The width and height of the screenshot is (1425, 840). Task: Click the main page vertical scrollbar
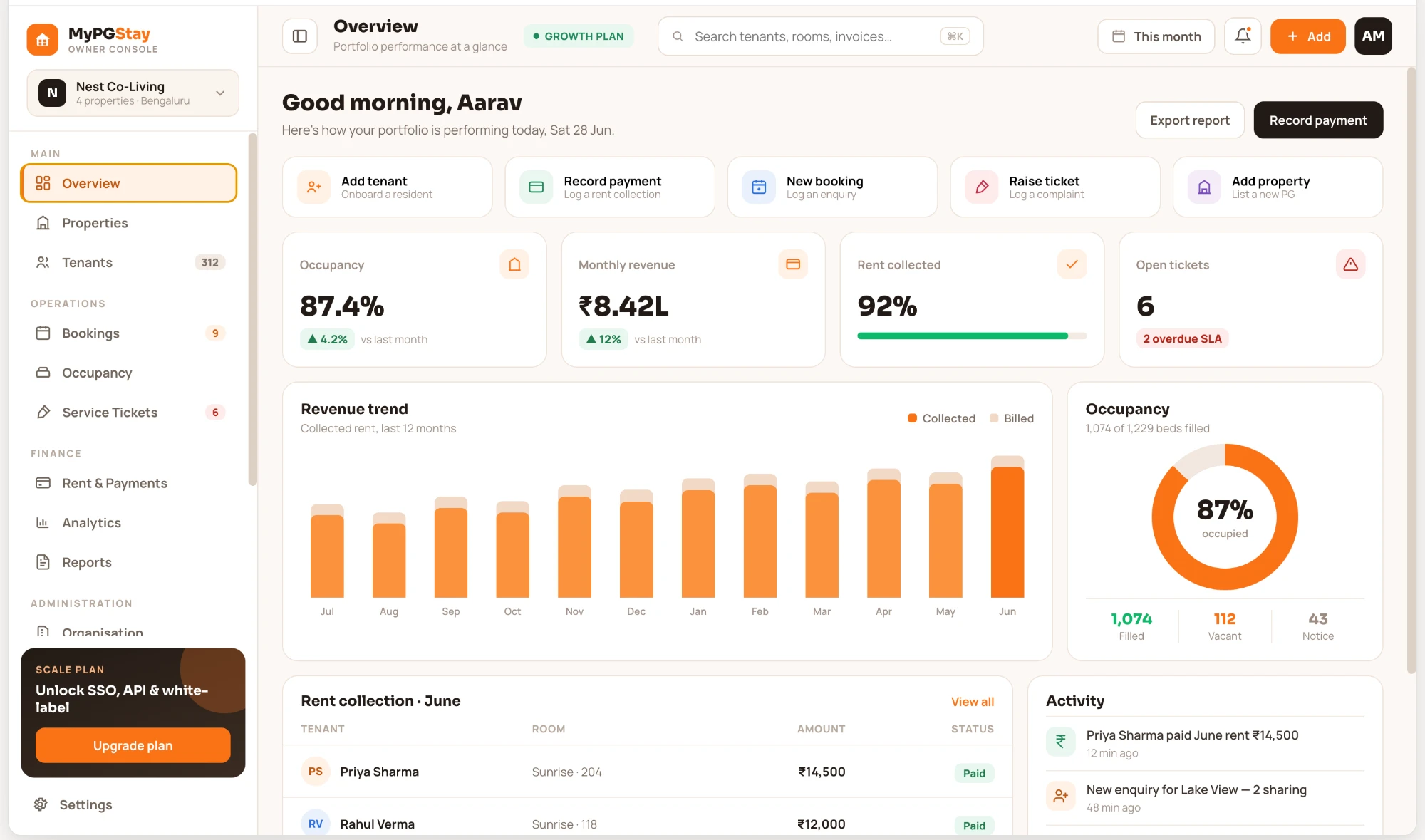(1411, 370)
